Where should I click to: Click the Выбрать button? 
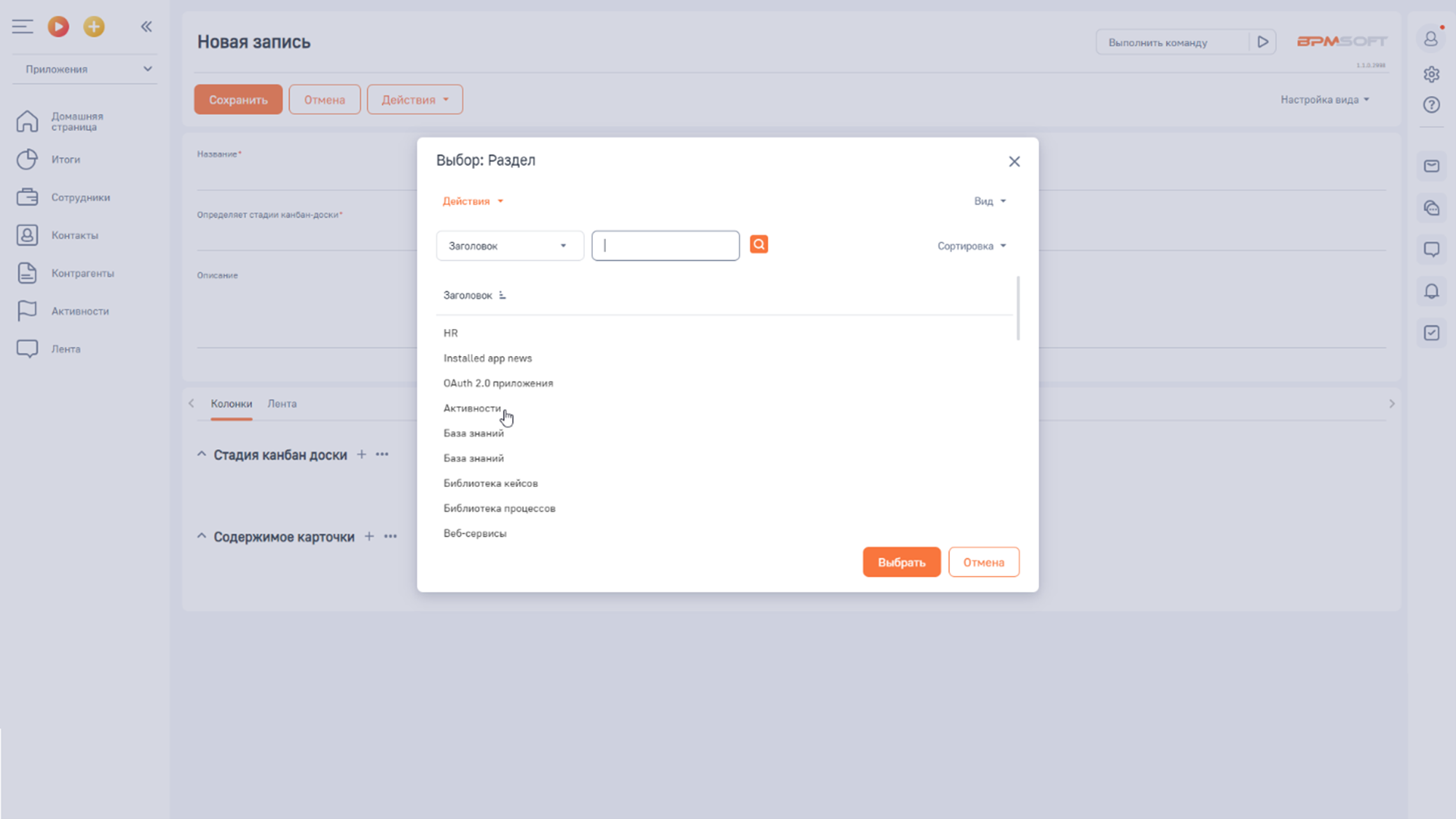(x=901, y=562)
